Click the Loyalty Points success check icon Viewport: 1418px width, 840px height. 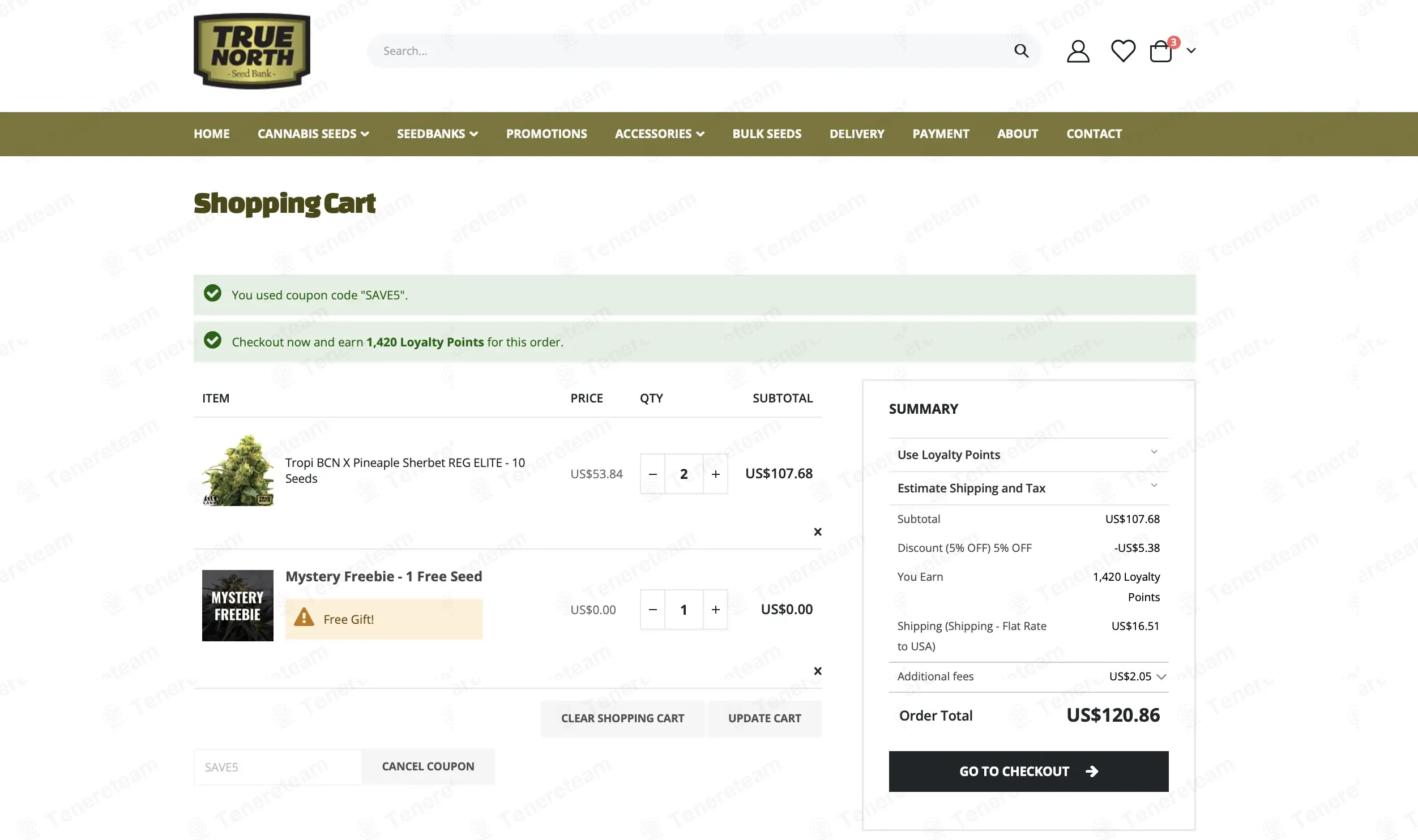click(x=212, y=340)
